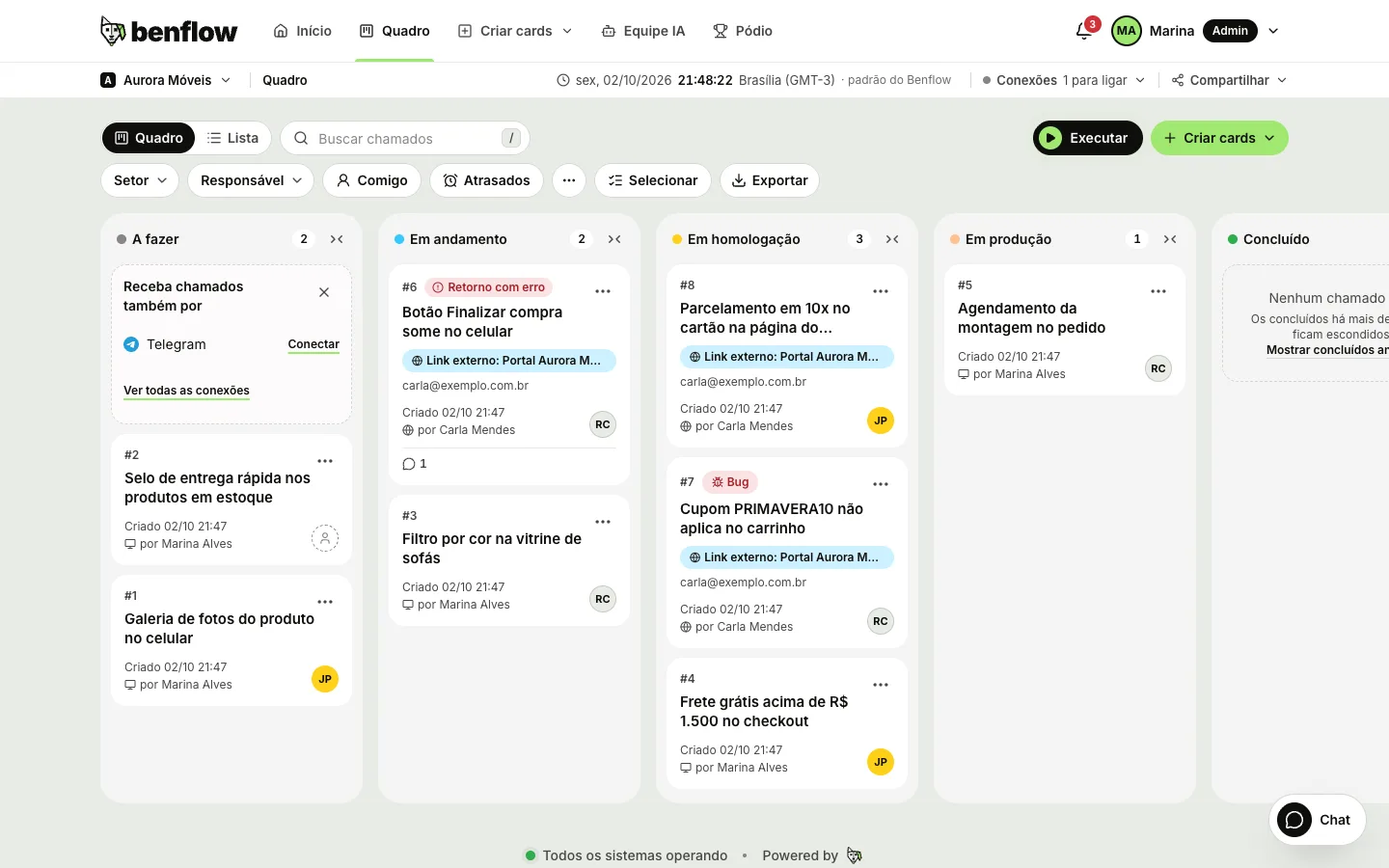This screenshot has width=1389, height=868.
Task: Open three-dot menu on card #6
Action: tap(603, 291)
